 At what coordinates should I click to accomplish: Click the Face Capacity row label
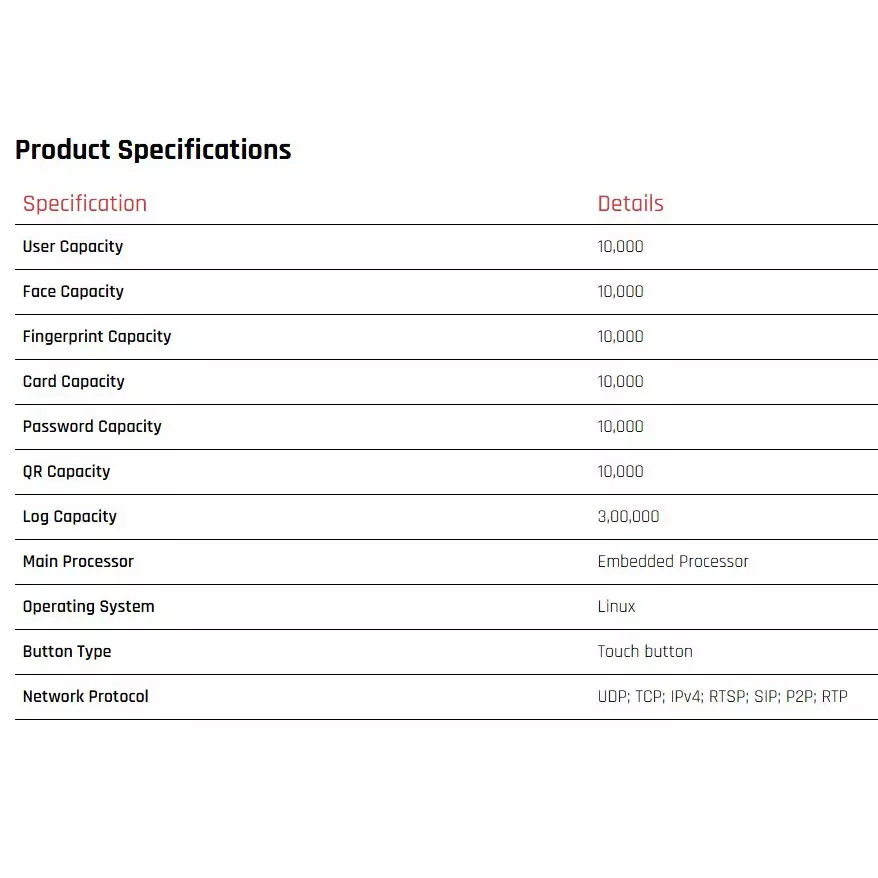click(x=73, y=292)
